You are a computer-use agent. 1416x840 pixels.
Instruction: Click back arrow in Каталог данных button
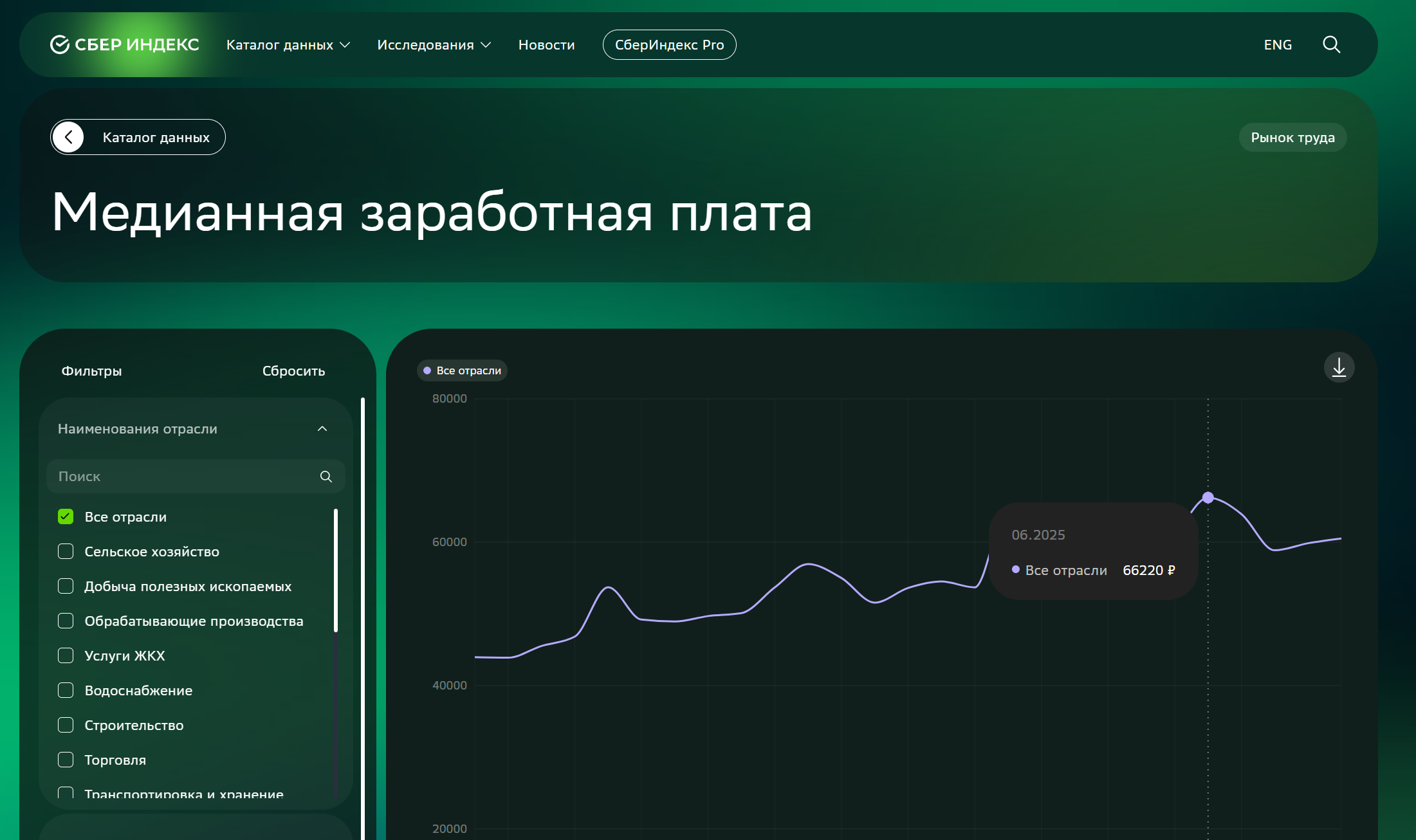coord(69,137)
